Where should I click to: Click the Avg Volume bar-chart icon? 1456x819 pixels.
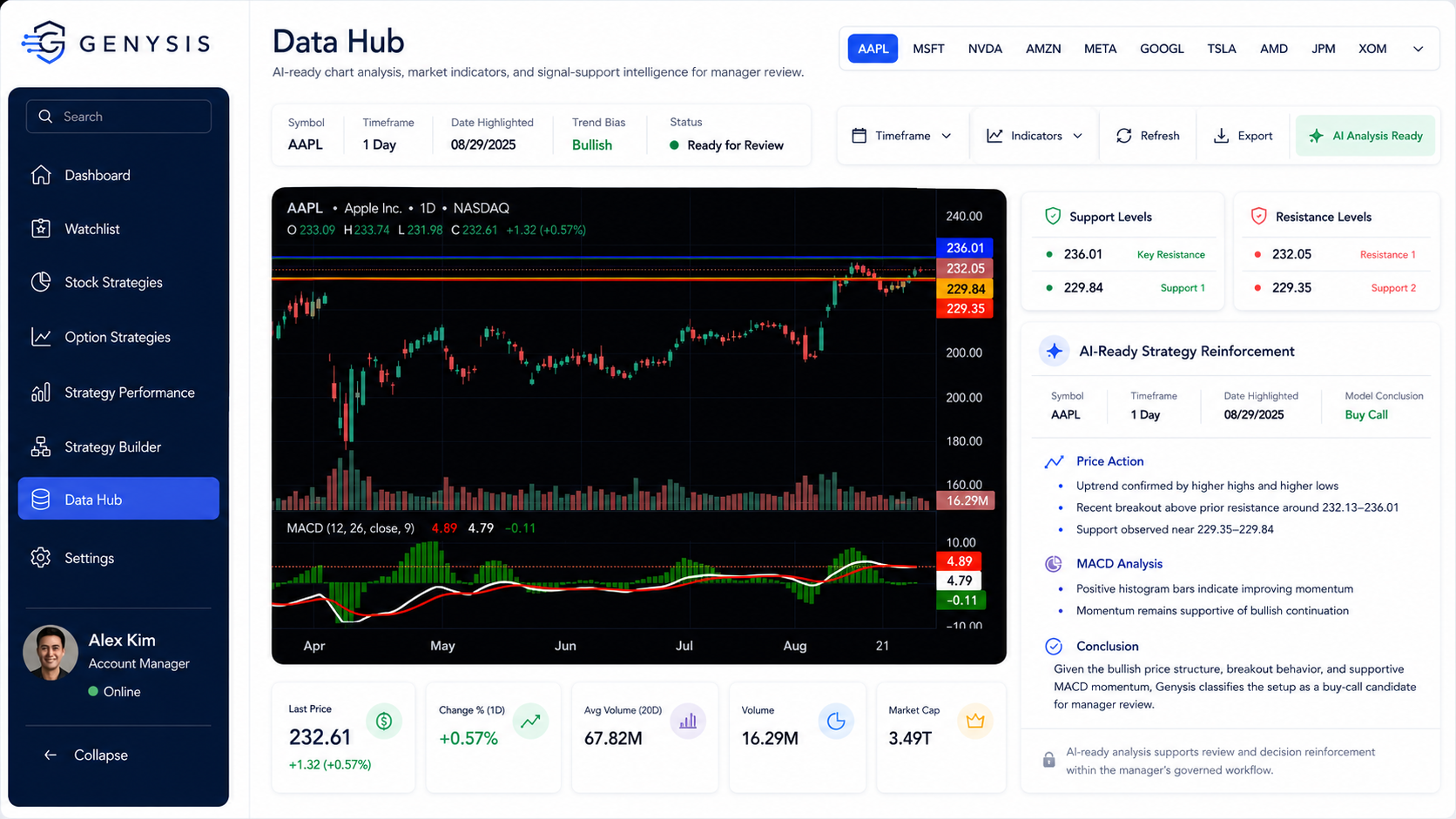(x=688, y=721)
